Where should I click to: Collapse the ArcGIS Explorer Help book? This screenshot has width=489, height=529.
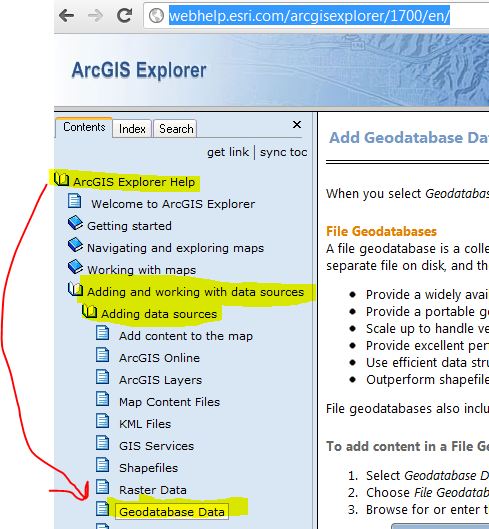tap(61, 179)
